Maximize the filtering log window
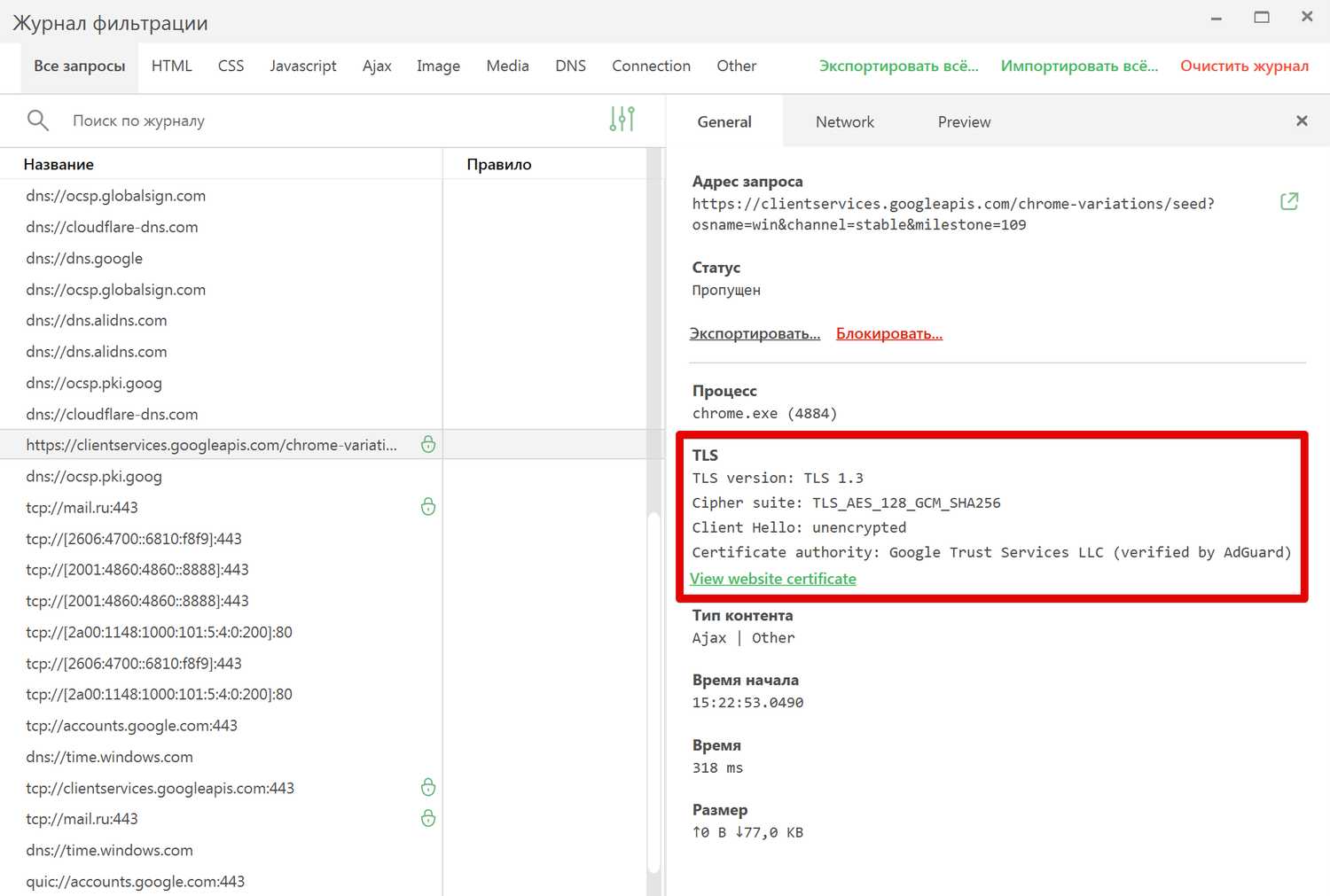This screenshot has height=896, width=1330. point(1262,18)
